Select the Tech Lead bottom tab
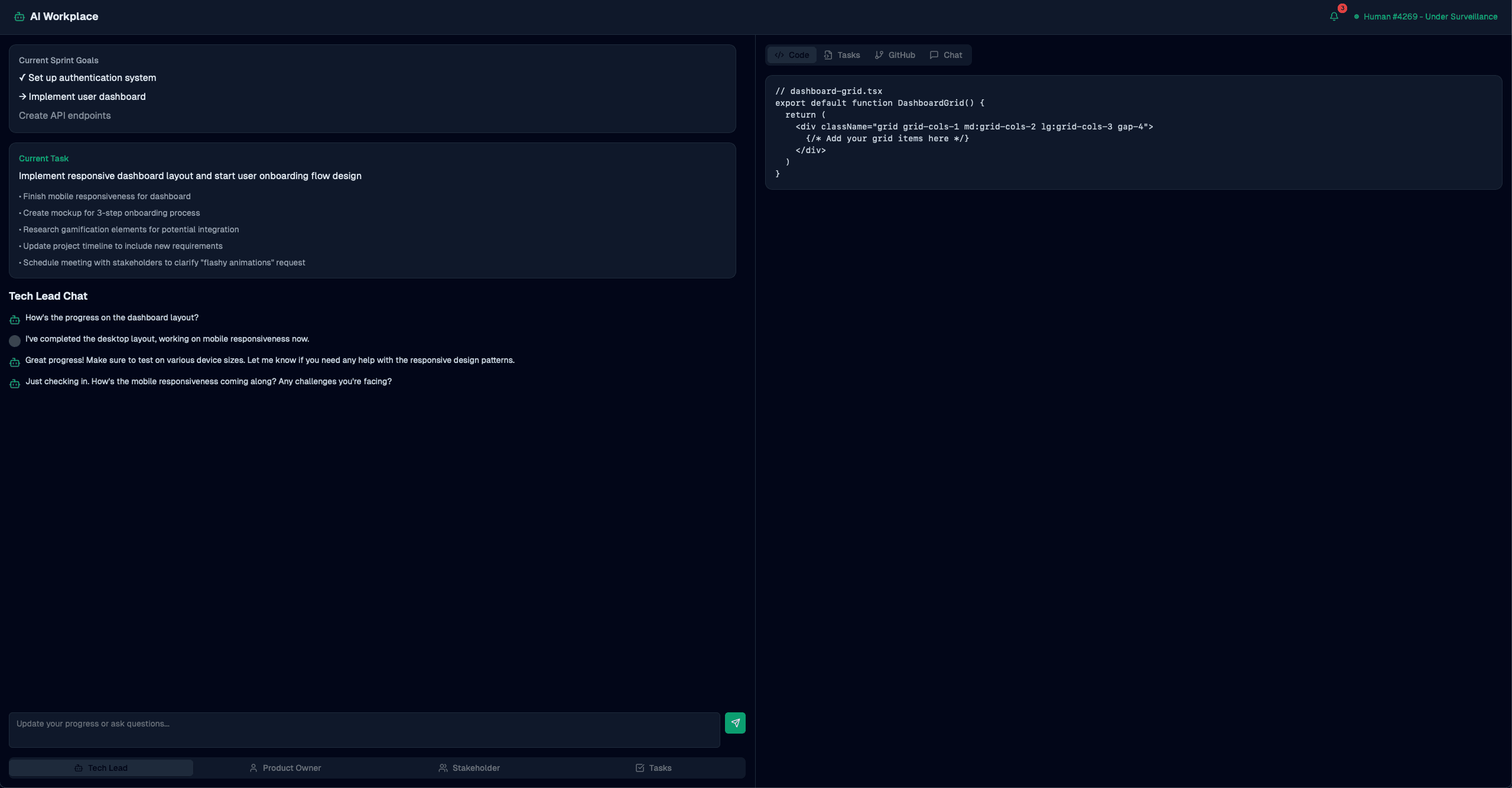Screen dimensions: 1512x788 pos(101,767)
